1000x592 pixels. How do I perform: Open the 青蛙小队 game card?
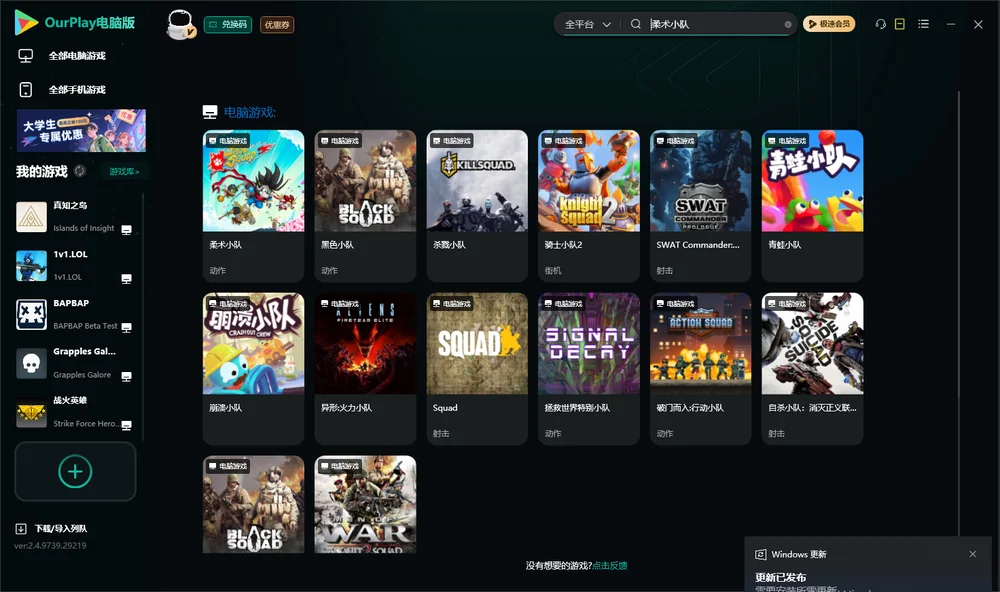812,205
